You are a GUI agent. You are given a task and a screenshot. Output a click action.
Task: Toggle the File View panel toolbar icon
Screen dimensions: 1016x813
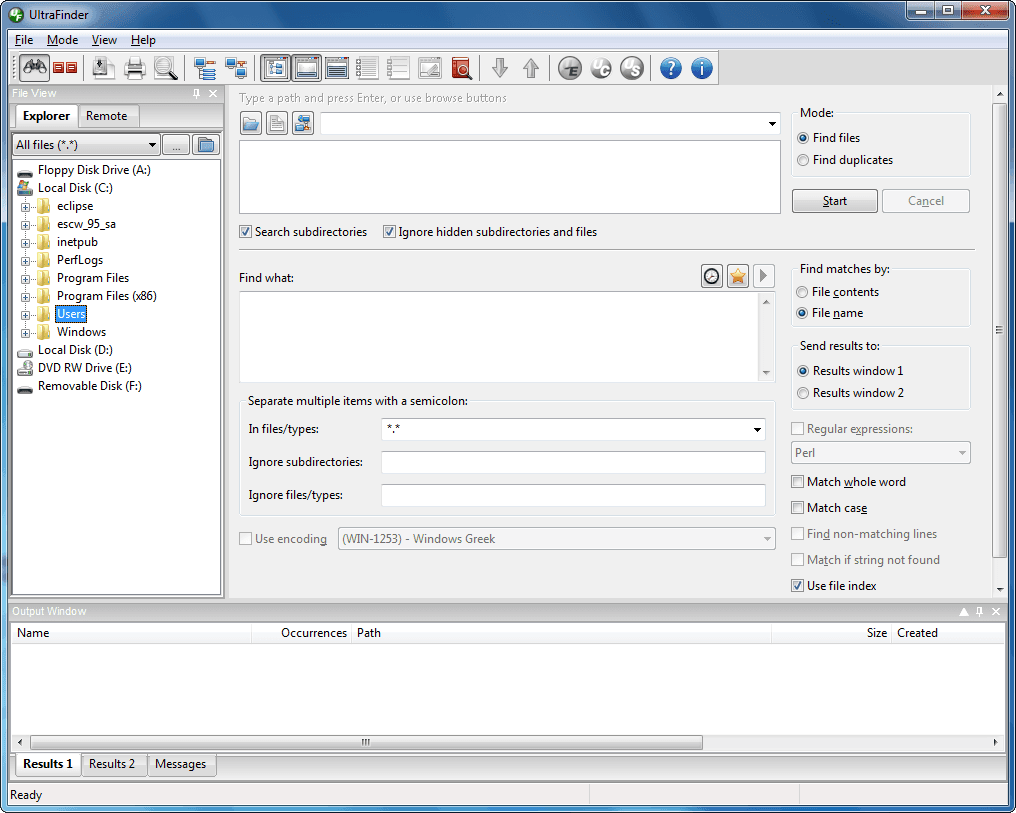(x=275, y=67)
